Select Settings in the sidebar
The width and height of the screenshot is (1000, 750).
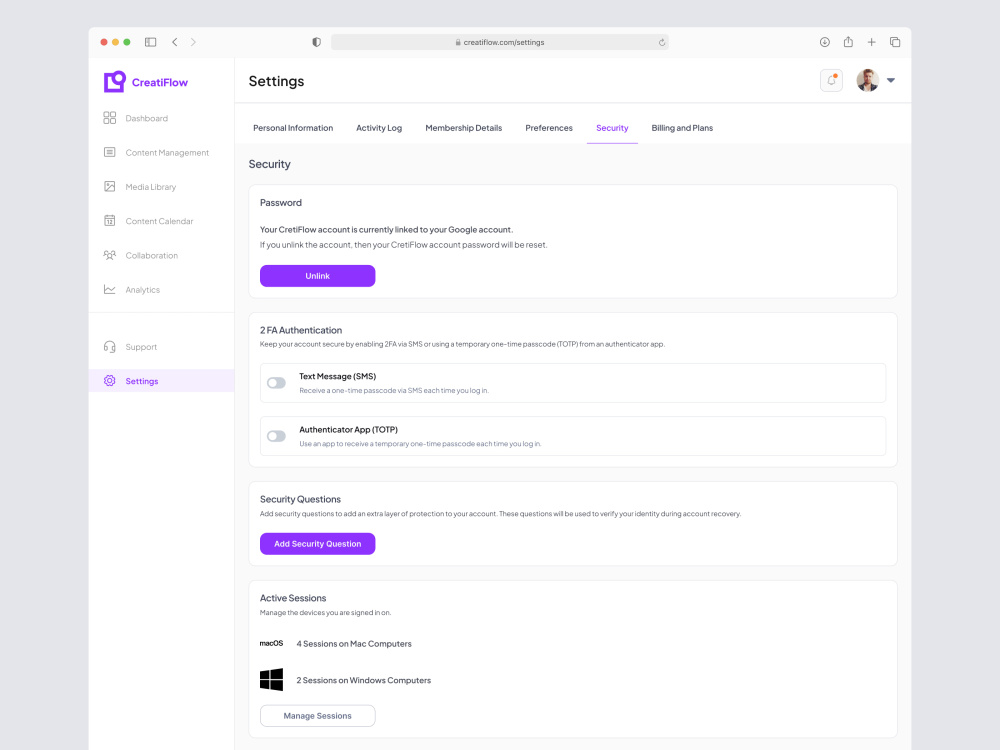(x=161, y=381)
